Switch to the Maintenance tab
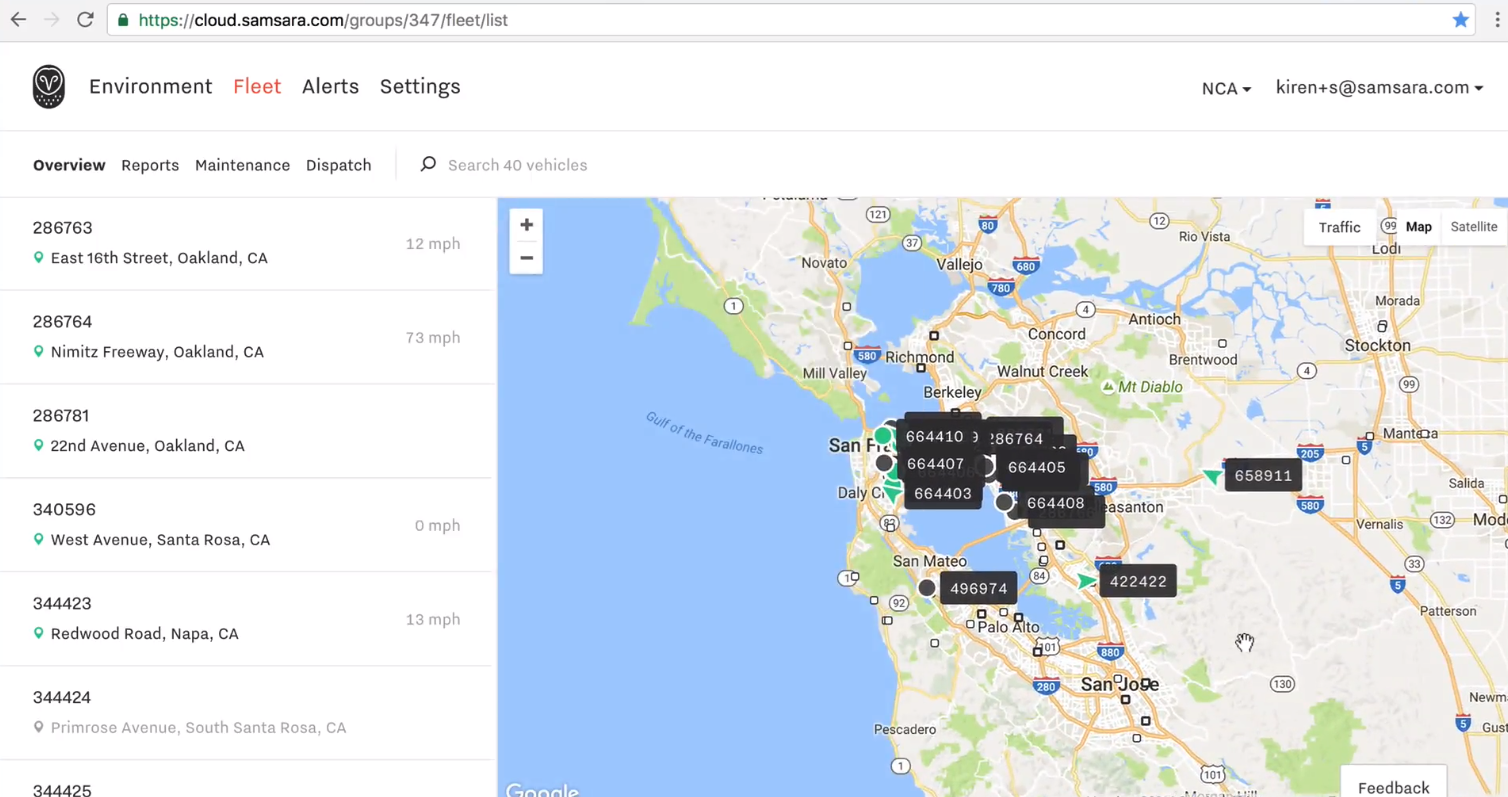Viewport: 1508px width, 797px height. coord(242,165)
